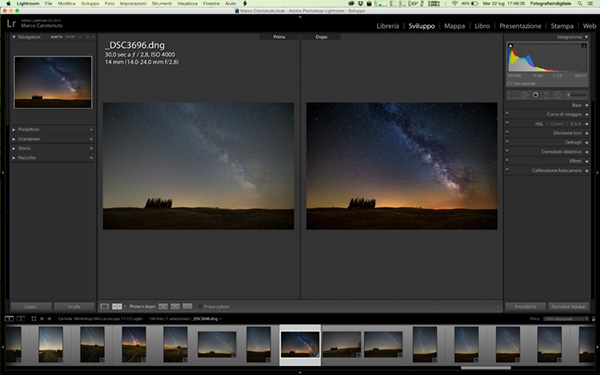This screenshot has height=375, width=600.
Task: Expand the Storia panel
Action: (x=14, y=148)
